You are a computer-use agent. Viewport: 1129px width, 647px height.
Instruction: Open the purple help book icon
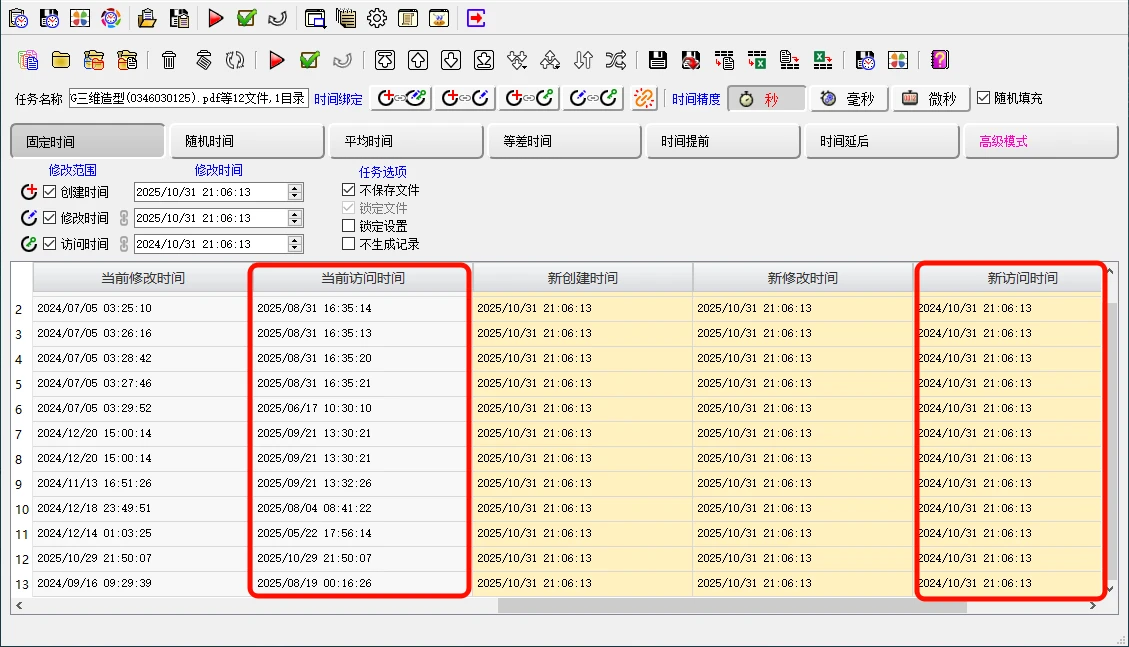940,60
